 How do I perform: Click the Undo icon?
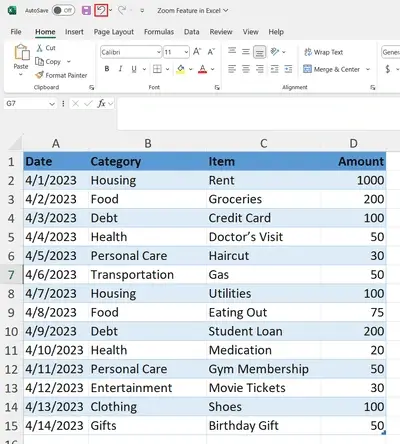pos(101,11)
